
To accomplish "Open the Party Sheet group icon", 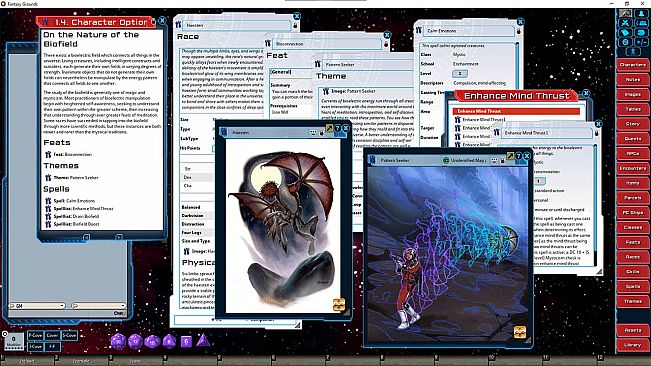I will point(641,23).
